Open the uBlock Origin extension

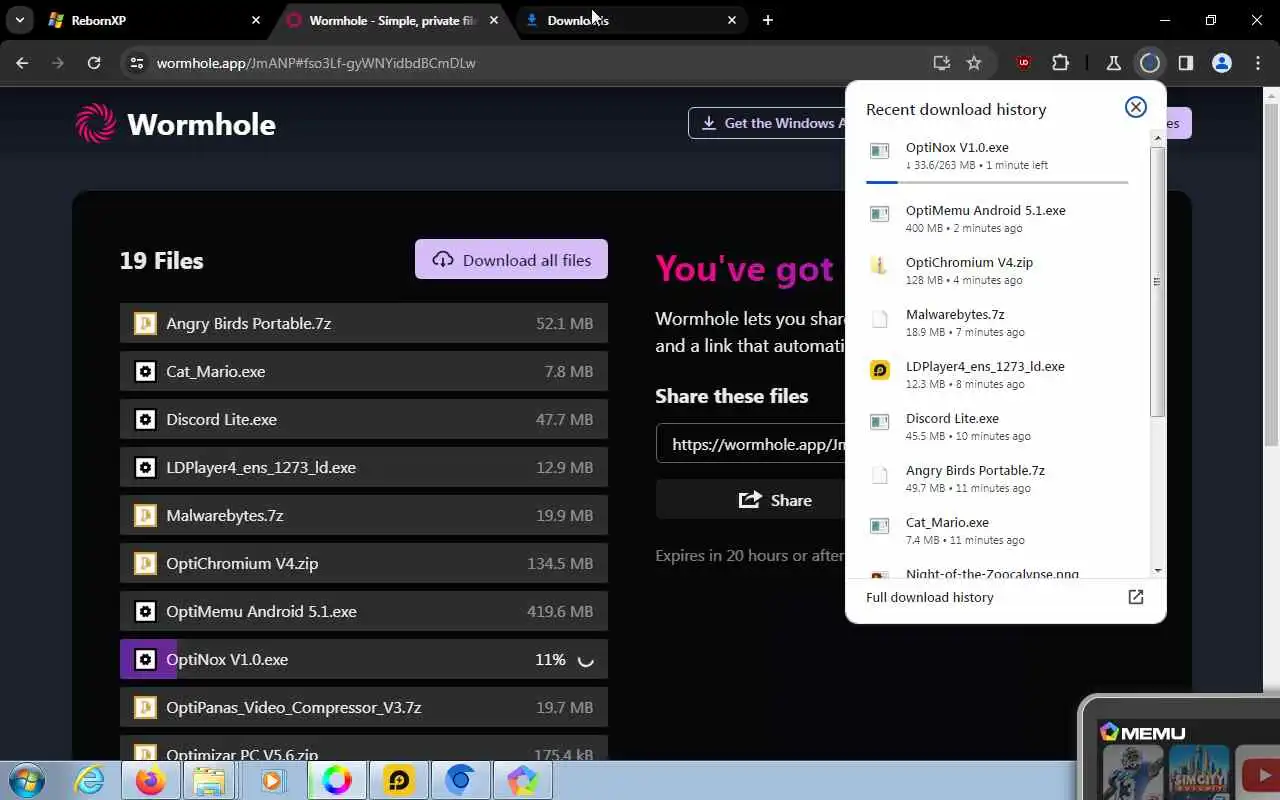click(1023, 63)
